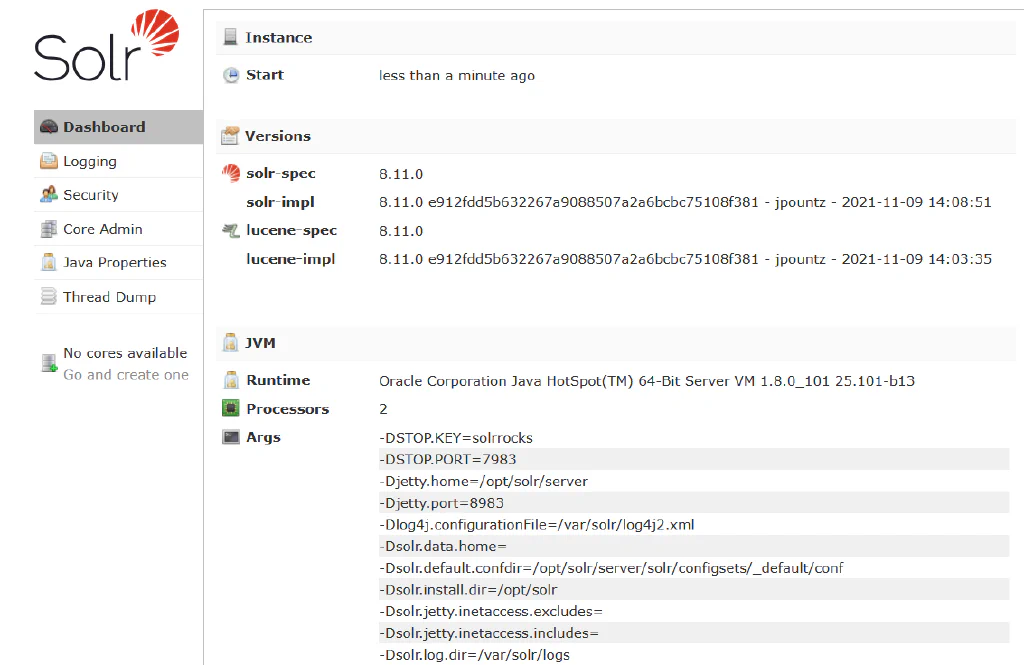Open the Security menu item
The image size is (1024, 665).
pyautogui.click(x=118, y=195)
